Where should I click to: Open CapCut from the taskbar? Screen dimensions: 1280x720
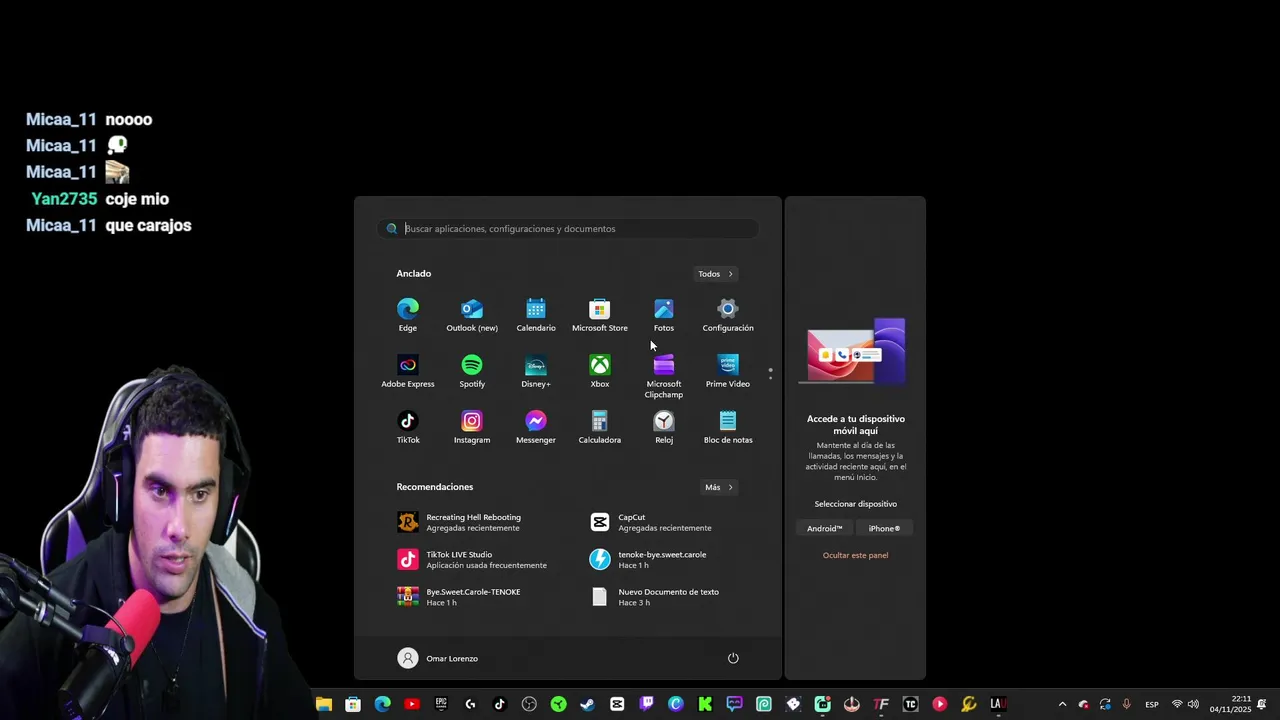coord(617,704)
